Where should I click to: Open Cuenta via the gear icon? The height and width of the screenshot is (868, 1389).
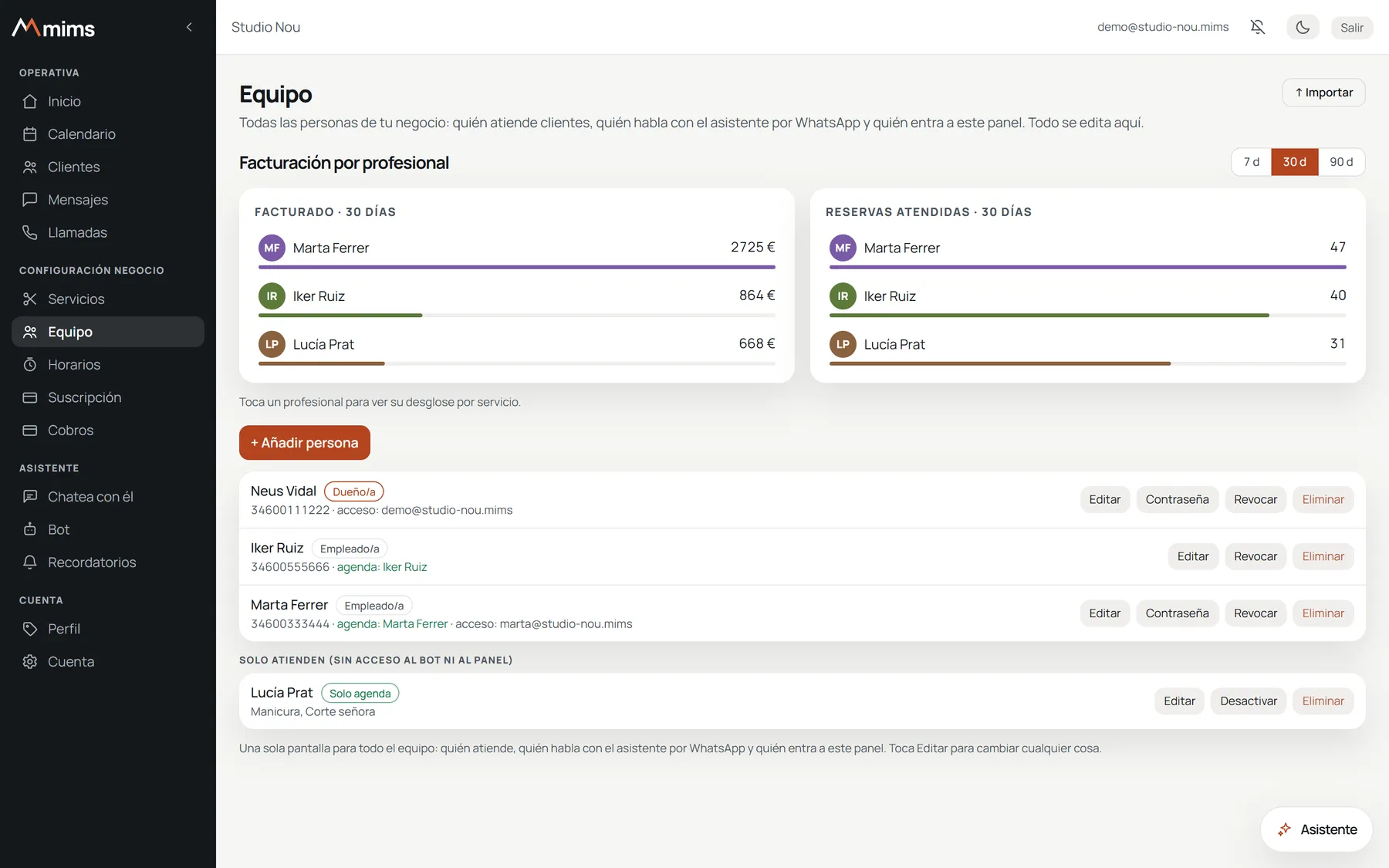[30, 662]
